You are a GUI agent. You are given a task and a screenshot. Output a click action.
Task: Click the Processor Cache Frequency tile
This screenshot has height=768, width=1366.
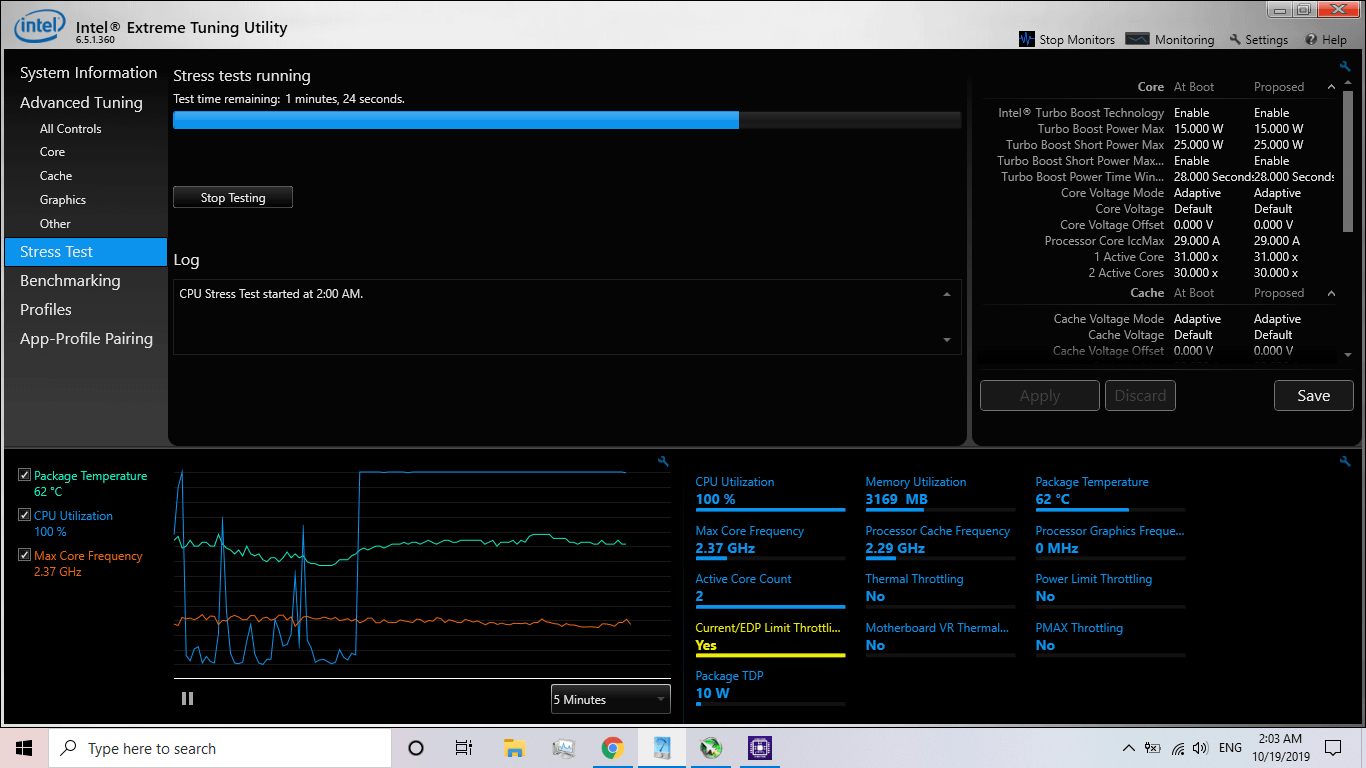(940, 541)
